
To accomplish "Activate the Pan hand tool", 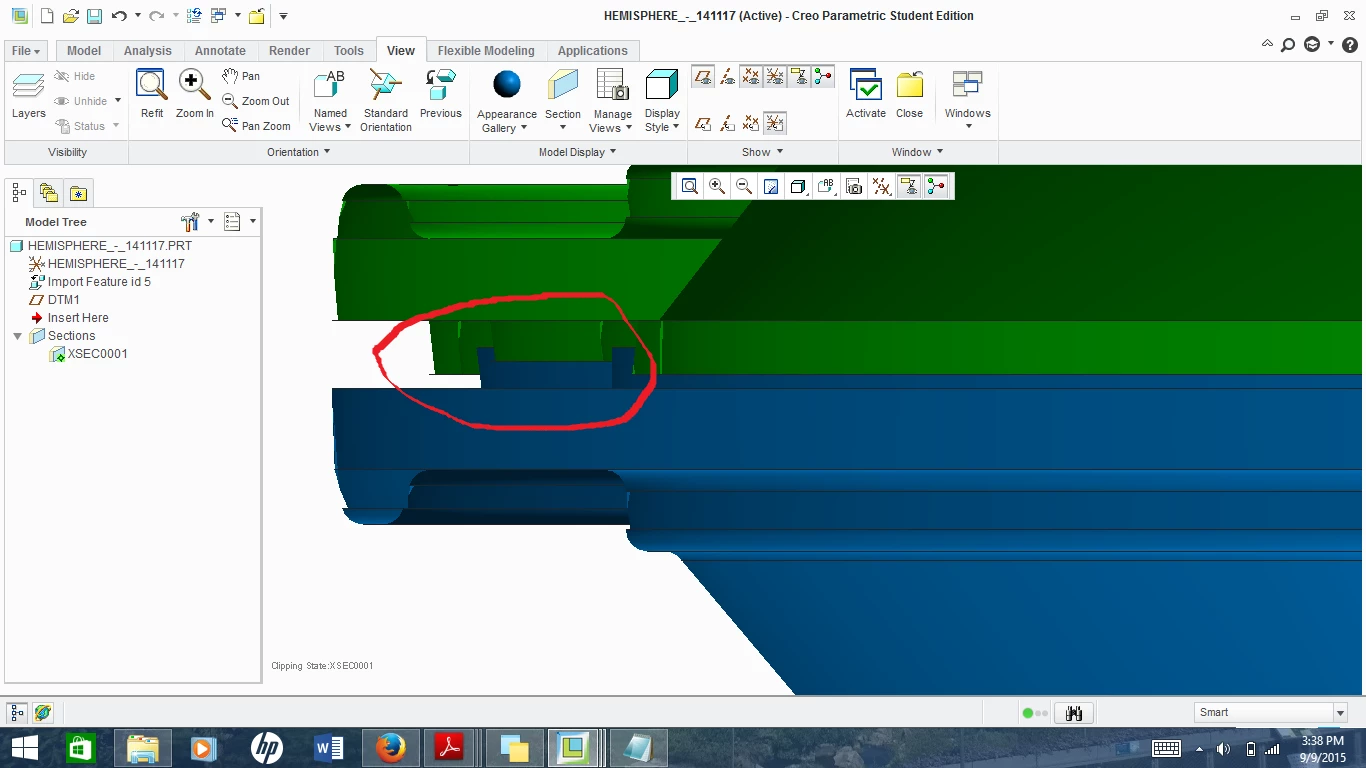I will pyautogui.click(x=241, y=76).
